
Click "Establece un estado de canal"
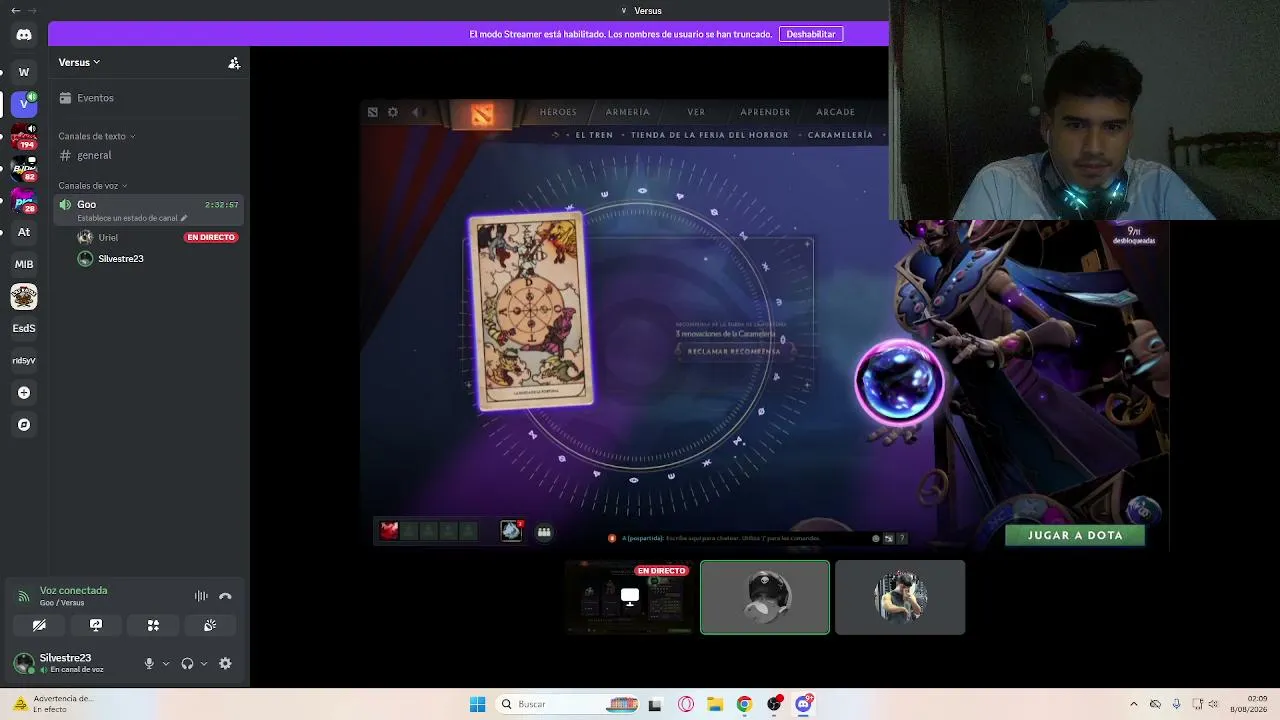(132, 218)
